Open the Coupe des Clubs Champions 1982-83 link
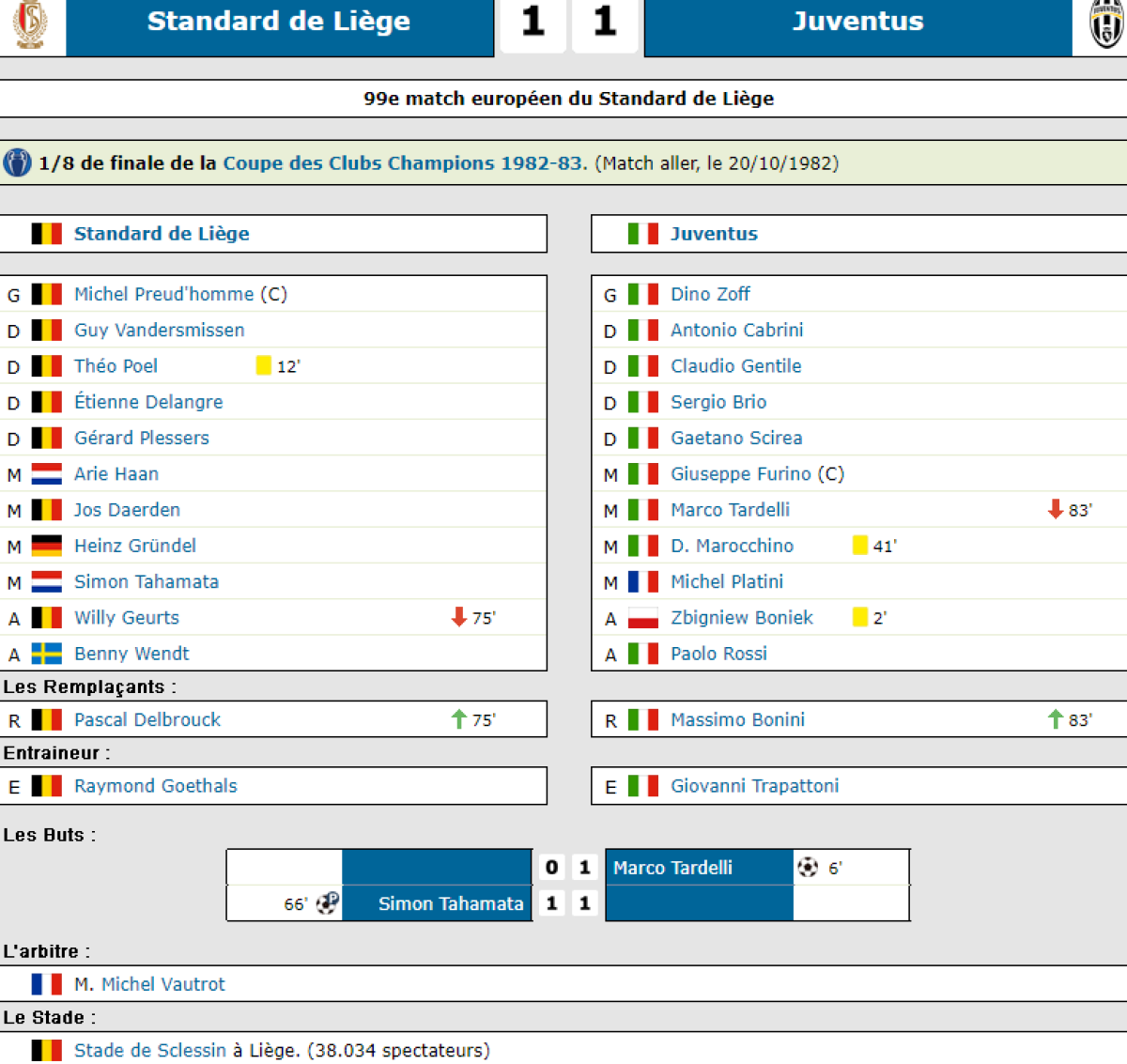Image resolution: width=1127 pixels, height=1064 pixels. (403, 162)
